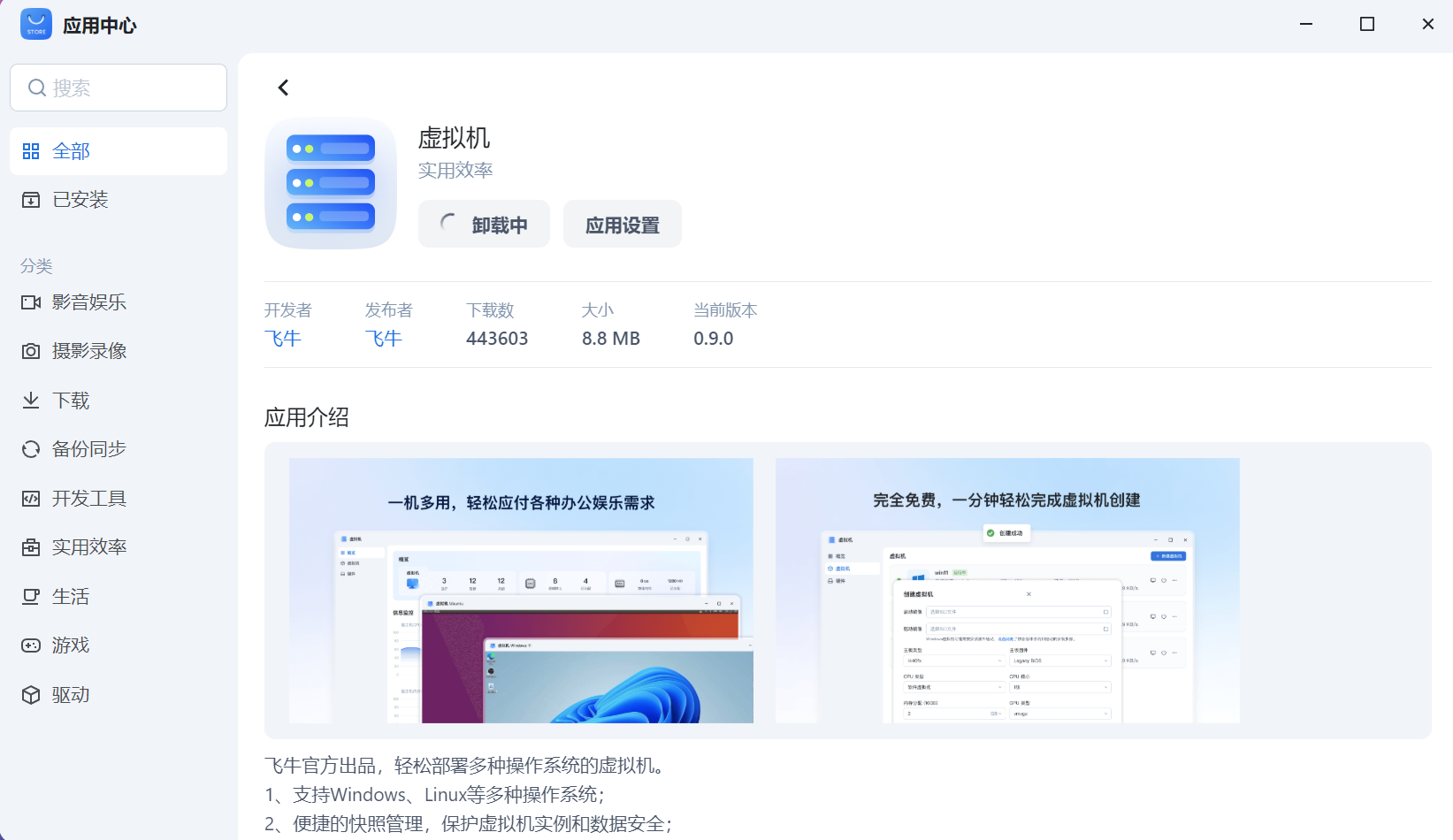Click the 驱动 cube icon
The height and width of the screenshot is (840, 1453).
pyautogui.click(x=31, y=695)
